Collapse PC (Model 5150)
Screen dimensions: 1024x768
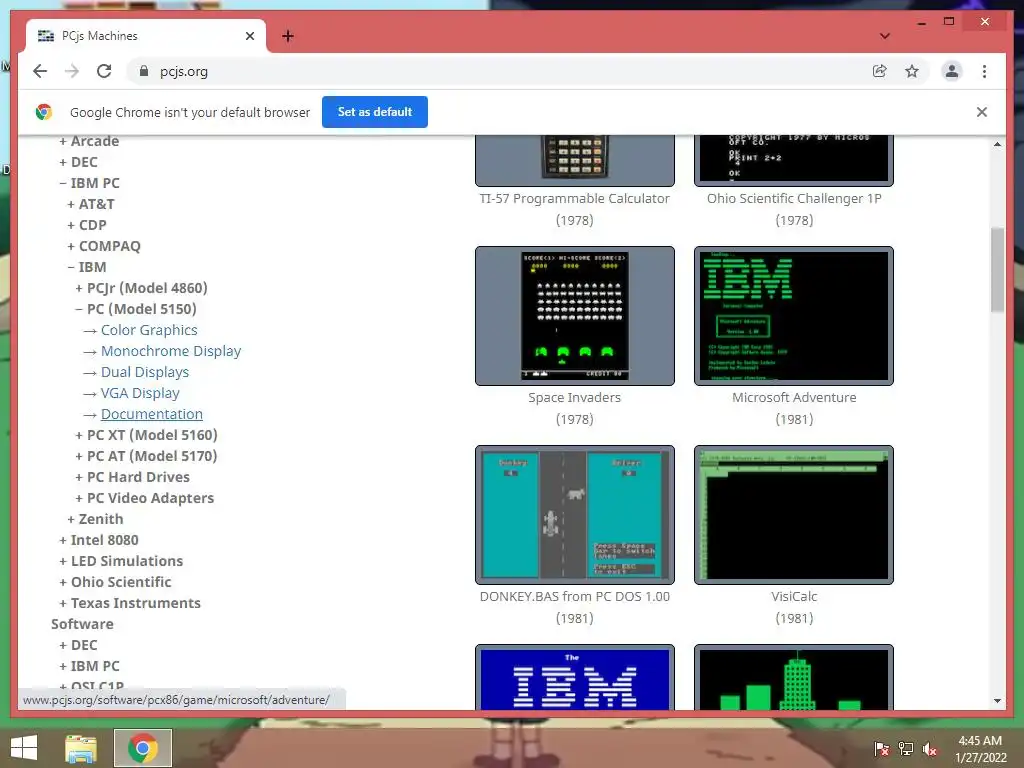(136, 309)
